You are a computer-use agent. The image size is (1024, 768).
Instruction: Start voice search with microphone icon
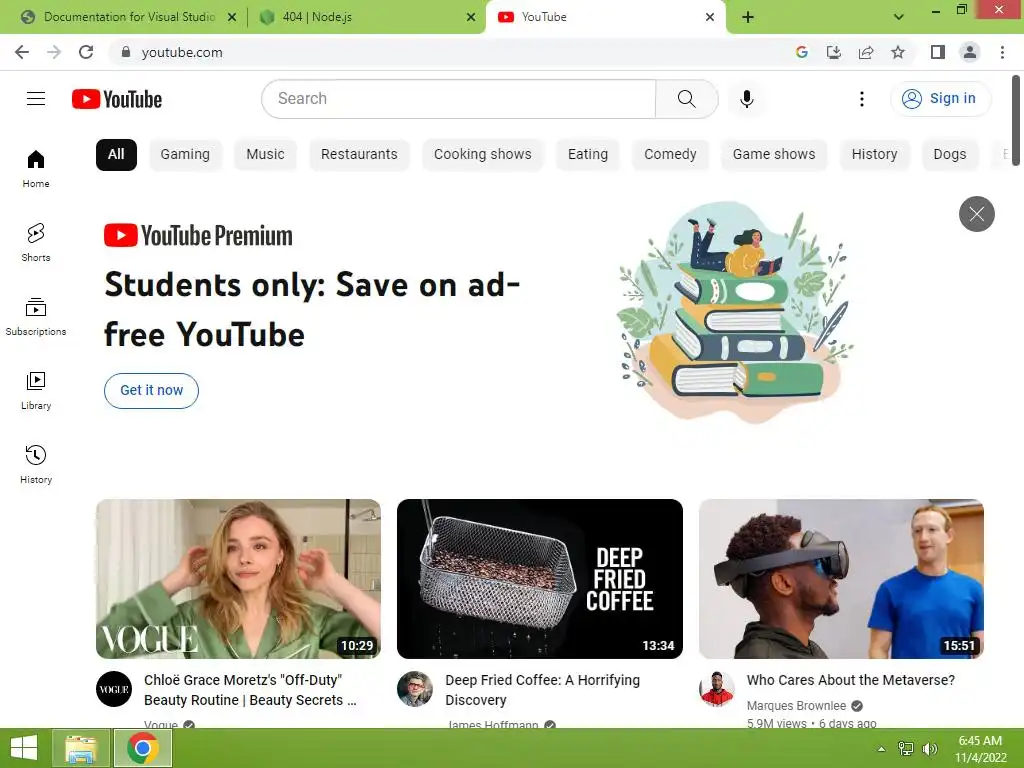click(746, 99)
